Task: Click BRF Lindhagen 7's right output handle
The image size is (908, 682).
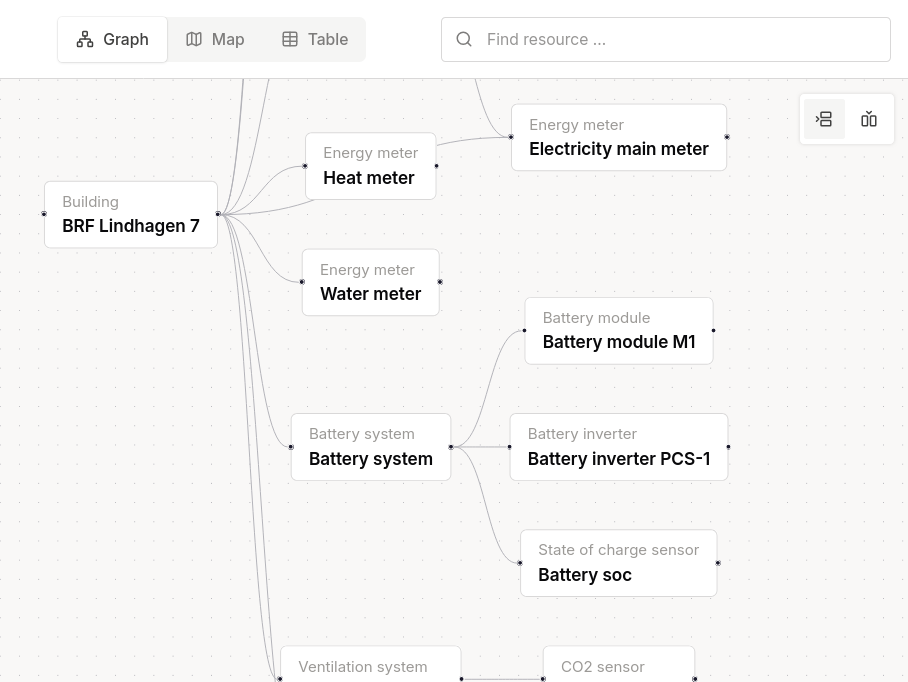Action: click(x=218, y=214)
